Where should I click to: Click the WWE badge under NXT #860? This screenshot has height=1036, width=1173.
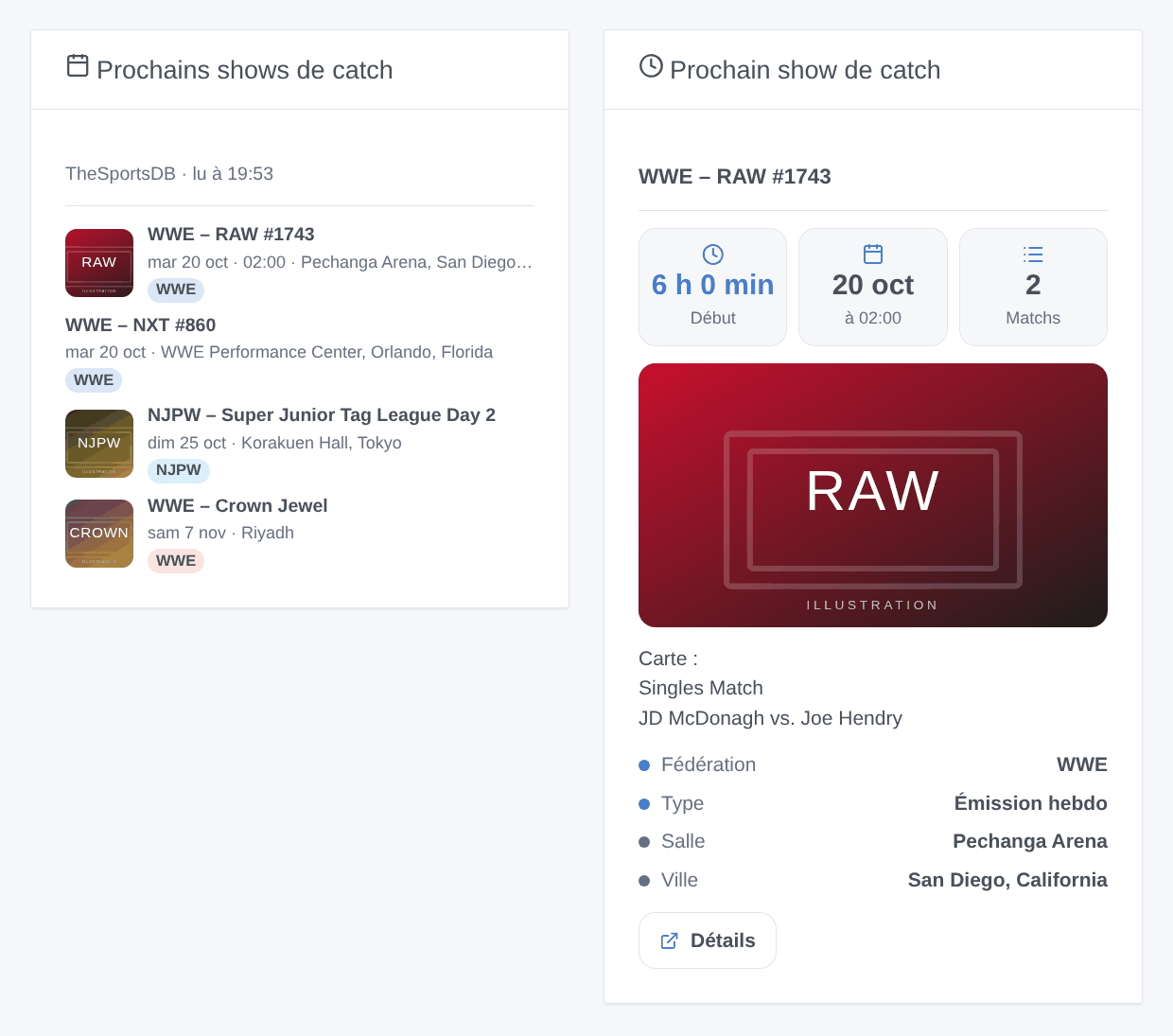94,380
